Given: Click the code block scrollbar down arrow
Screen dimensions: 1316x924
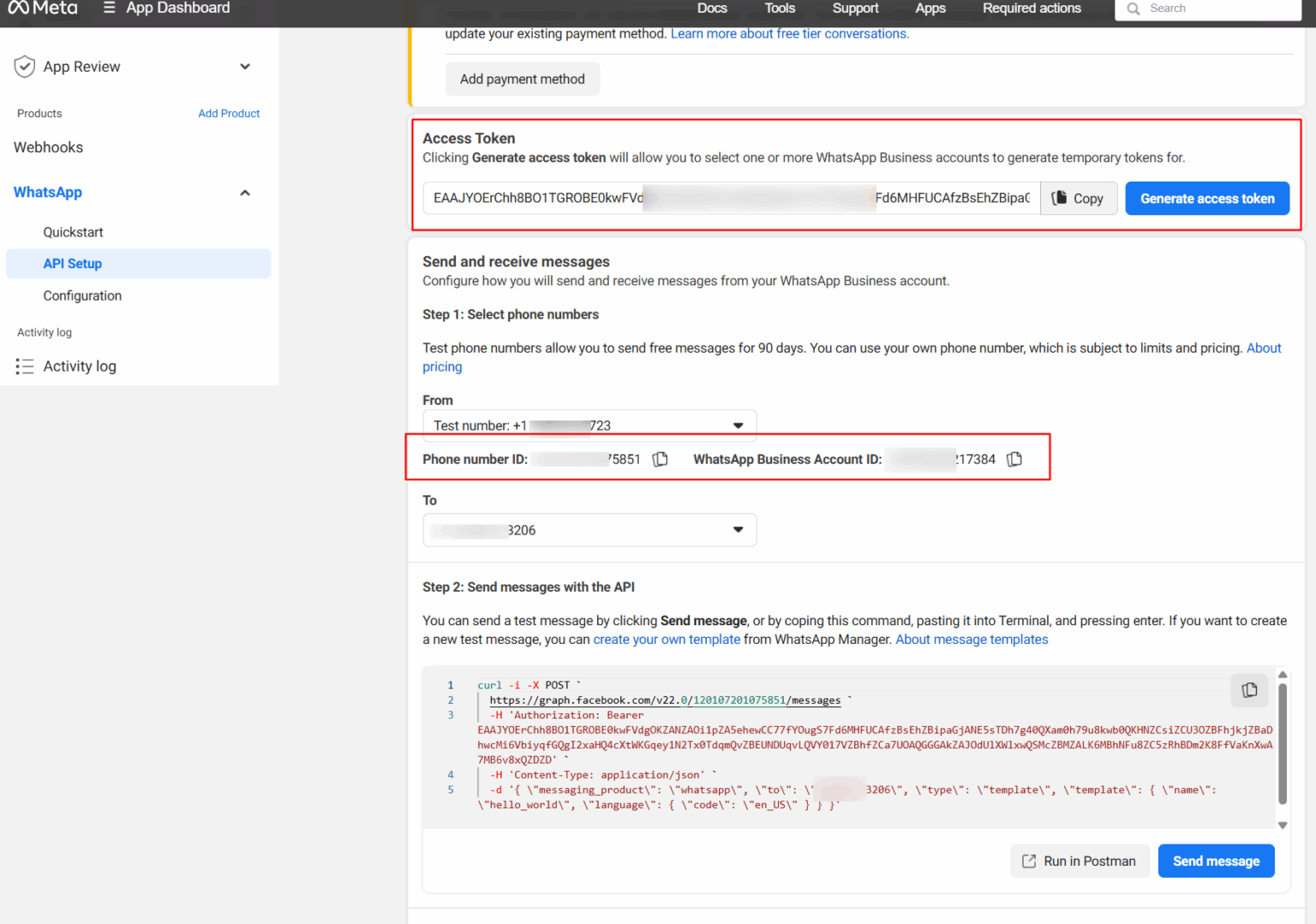Looking at the screenshot, I should [1283, 825].
